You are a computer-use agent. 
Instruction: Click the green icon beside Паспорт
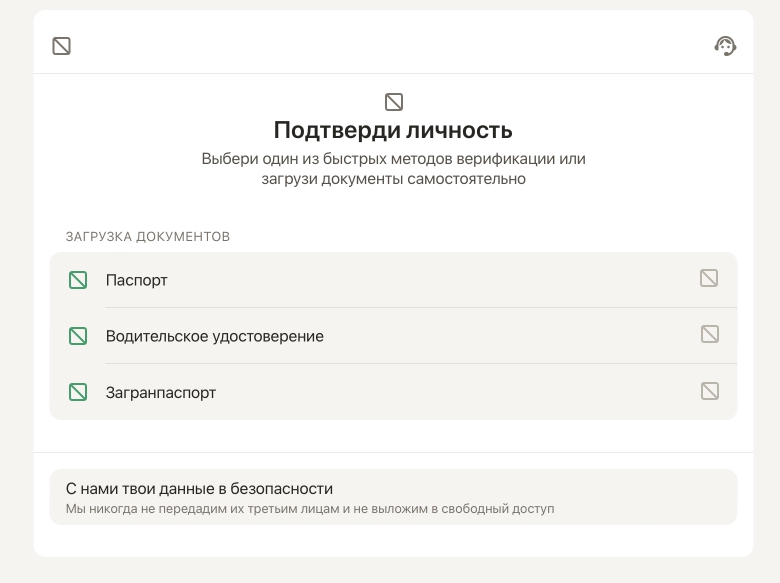78,280
